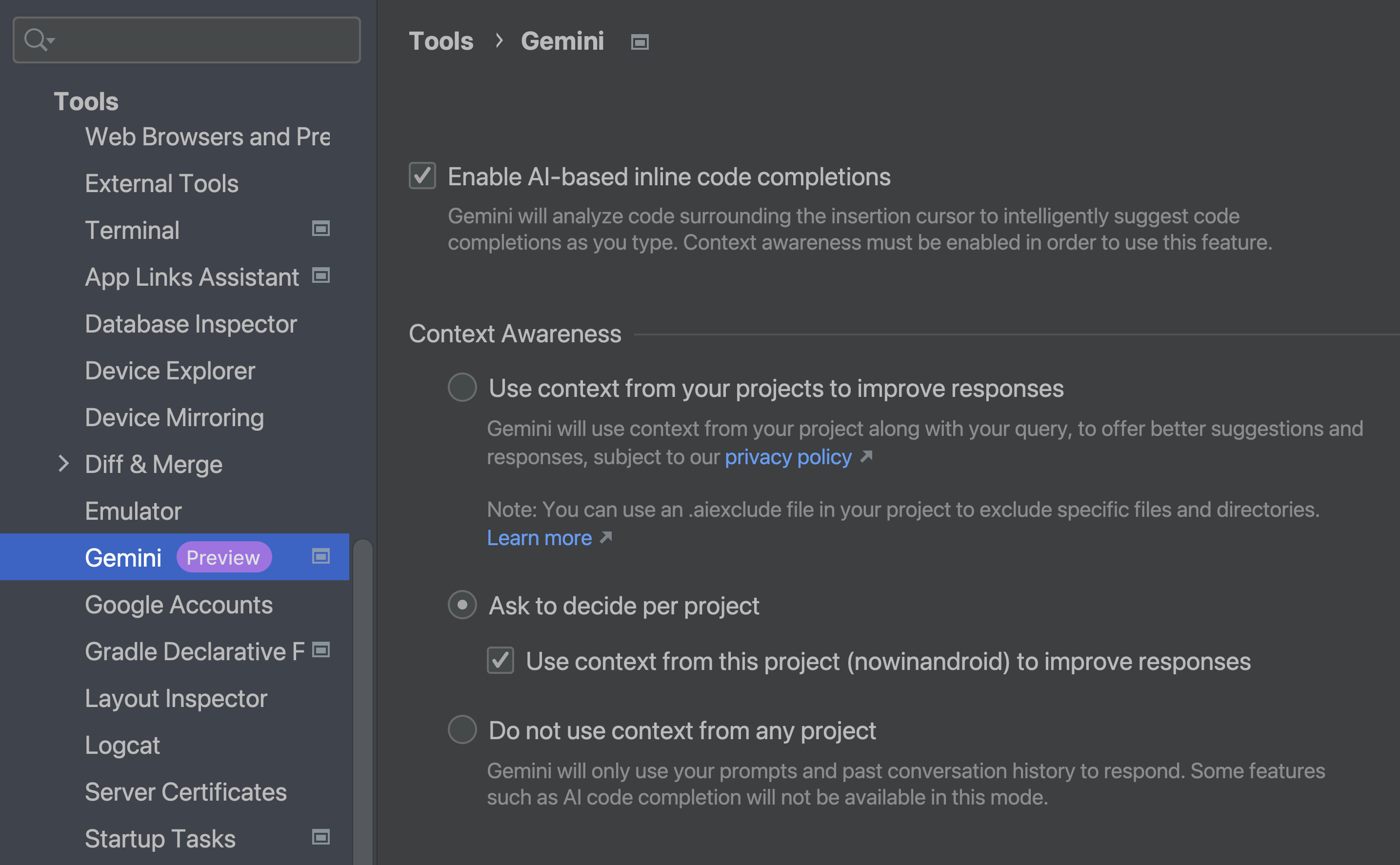This screenshot has width=1400, height=865.
Task: Select Ask to decide per project radio button
Action: pos(463,605)
